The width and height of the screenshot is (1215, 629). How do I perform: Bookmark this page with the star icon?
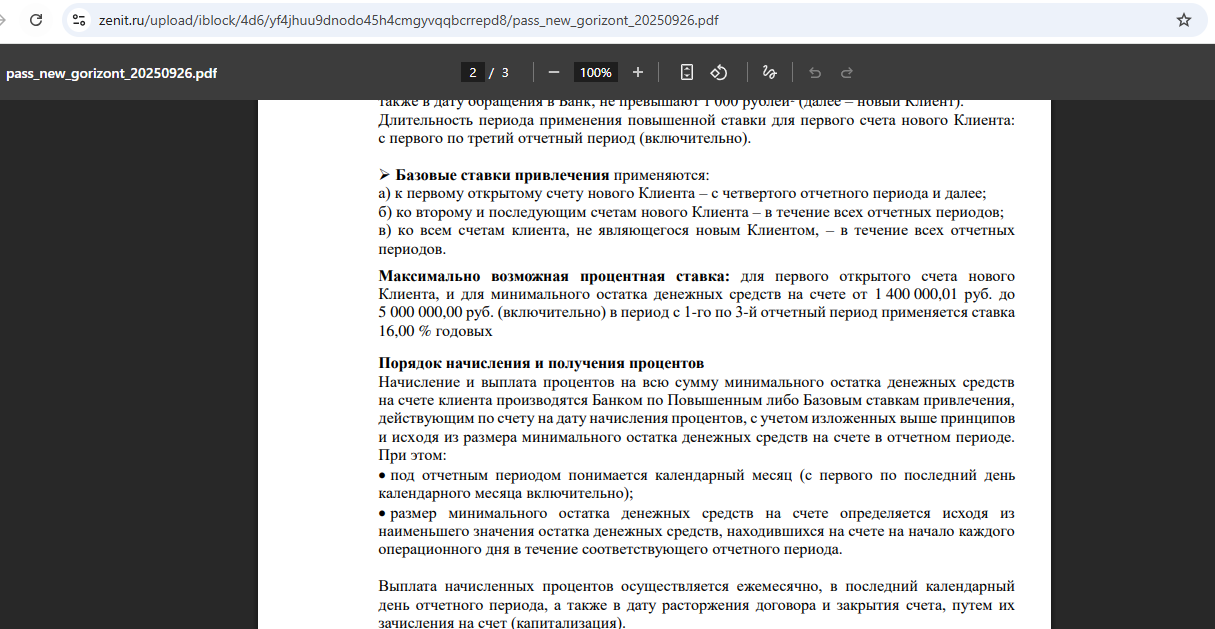1183,20
